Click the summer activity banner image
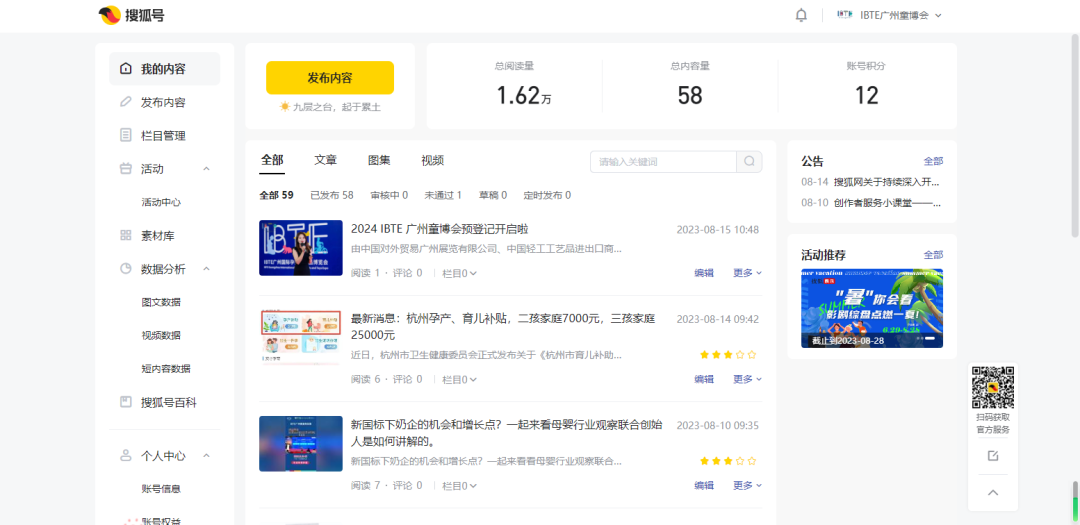Viewport: 1080px width, 525px height. (x=872, y=308)
